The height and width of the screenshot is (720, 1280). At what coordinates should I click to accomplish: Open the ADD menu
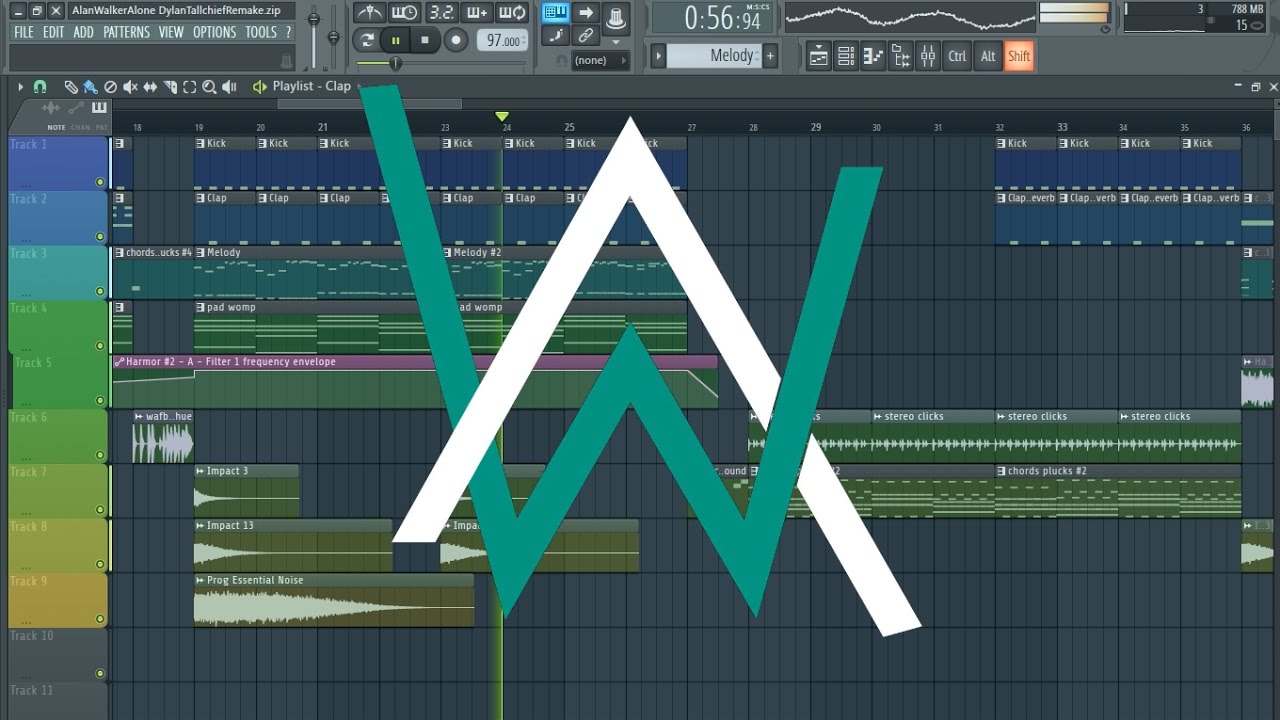[84, 32]
